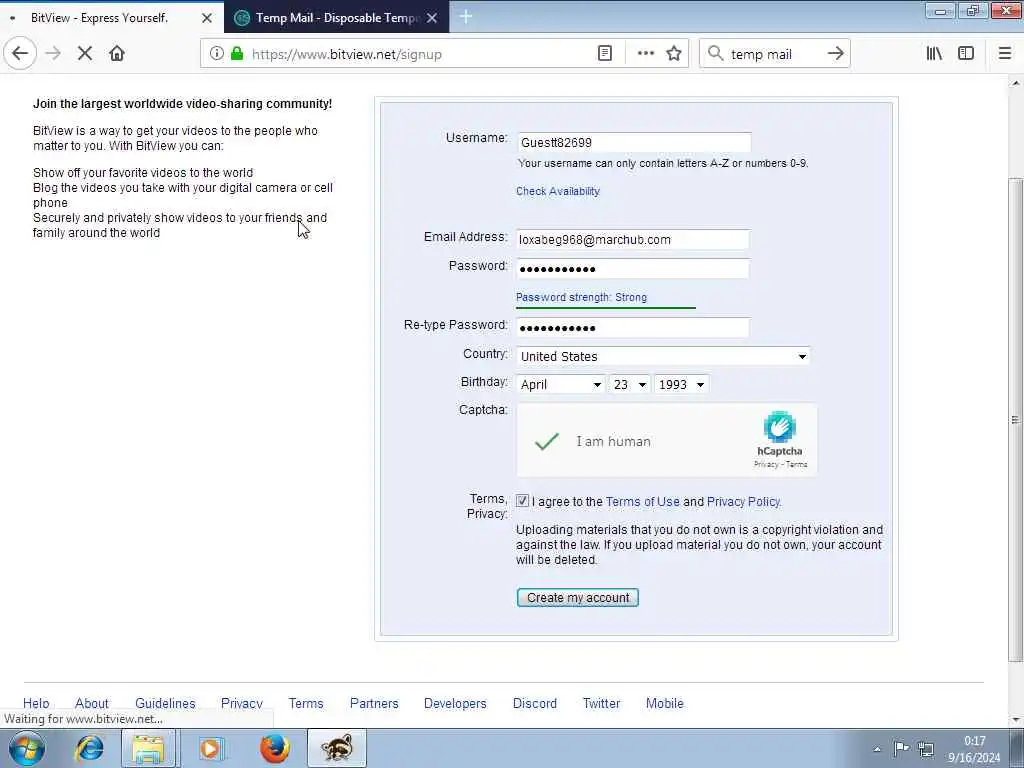Open the Firefox hamburger menu
The width and height of the screenshot is (1024, 768).
point(1004,54)
